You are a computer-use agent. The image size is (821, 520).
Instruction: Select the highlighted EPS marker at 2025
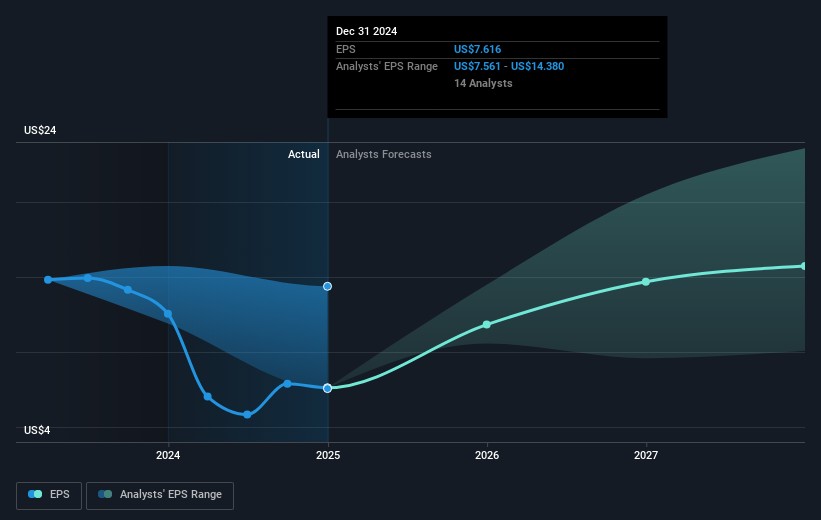327,388
